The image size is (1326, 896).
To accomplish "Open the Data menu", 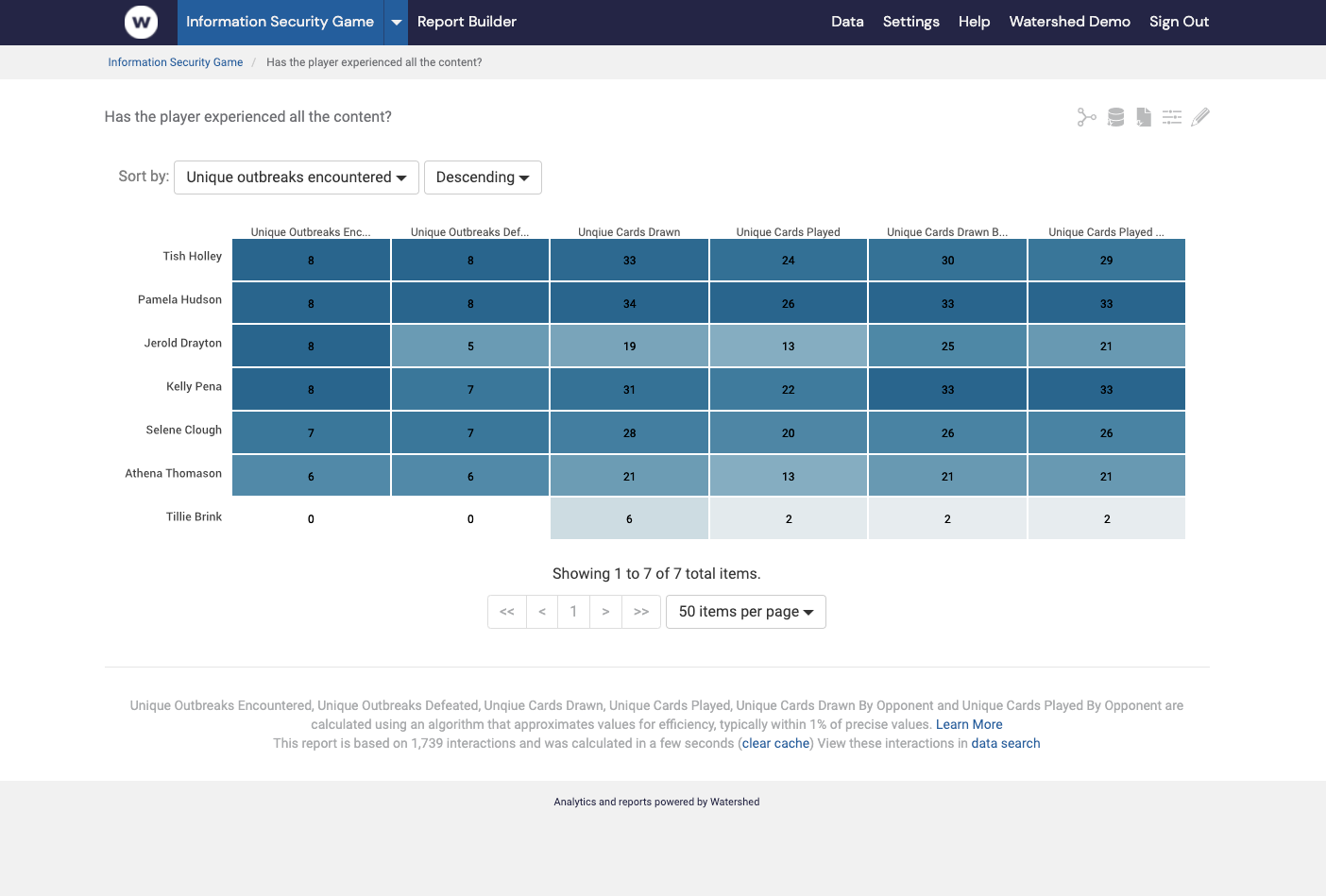I will tap(847, 22).
